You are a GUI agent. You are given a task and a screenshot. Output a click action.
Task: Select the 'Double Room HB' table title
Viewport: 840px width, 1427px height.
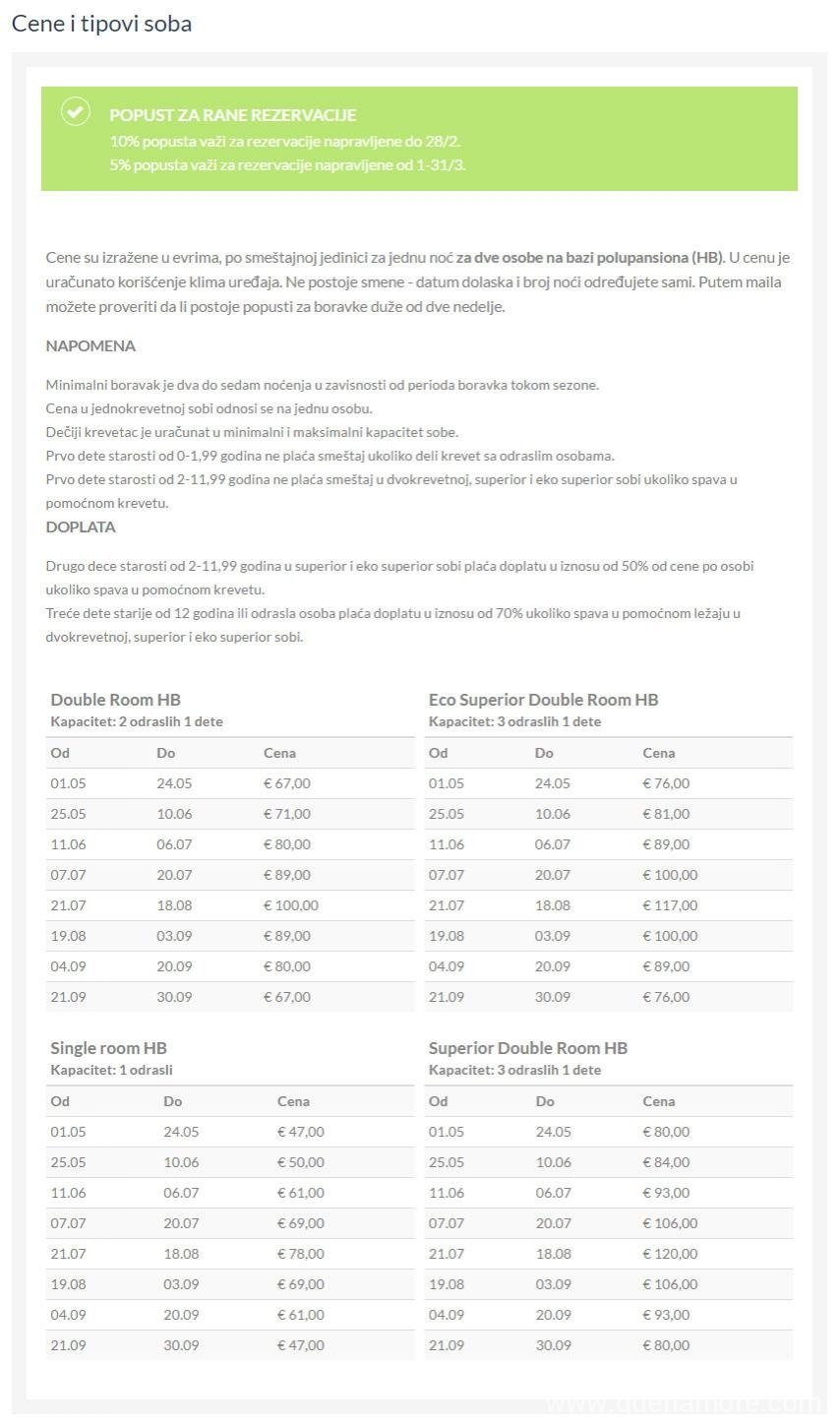(115, 700)
